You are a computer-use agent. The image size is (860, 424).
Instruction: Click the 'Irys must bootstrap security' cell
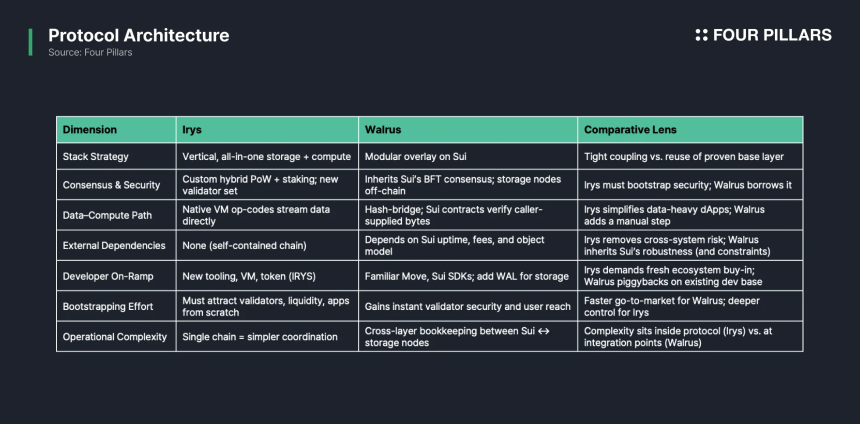click(690, 185)
